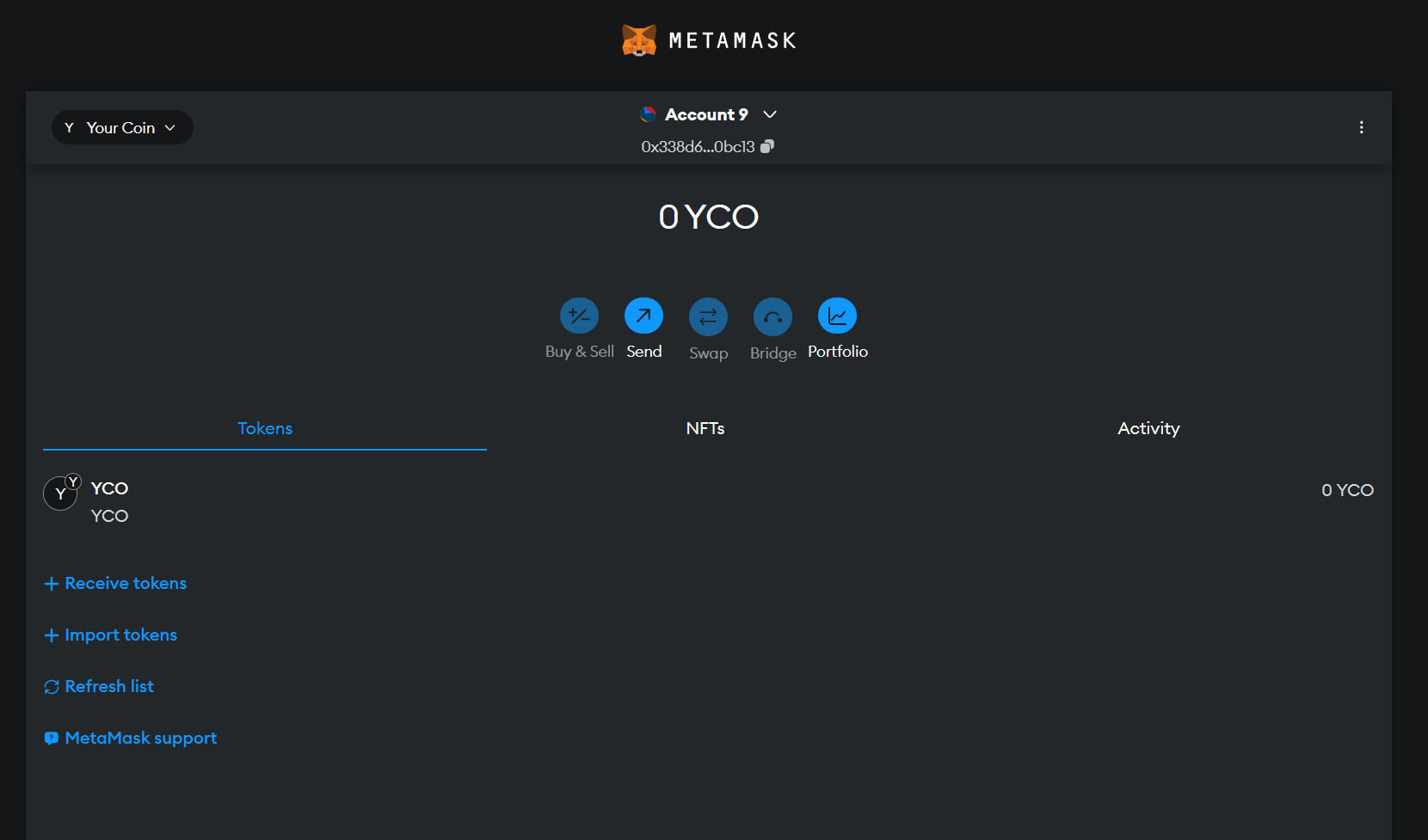The image size is (1428, 840).
Task: Click the Bridge icon
Action: [x=772, y=316]
